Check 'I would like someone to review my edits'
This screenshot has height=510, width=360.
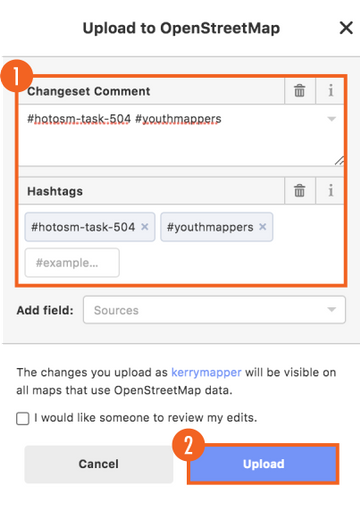(x=23, y=418)
